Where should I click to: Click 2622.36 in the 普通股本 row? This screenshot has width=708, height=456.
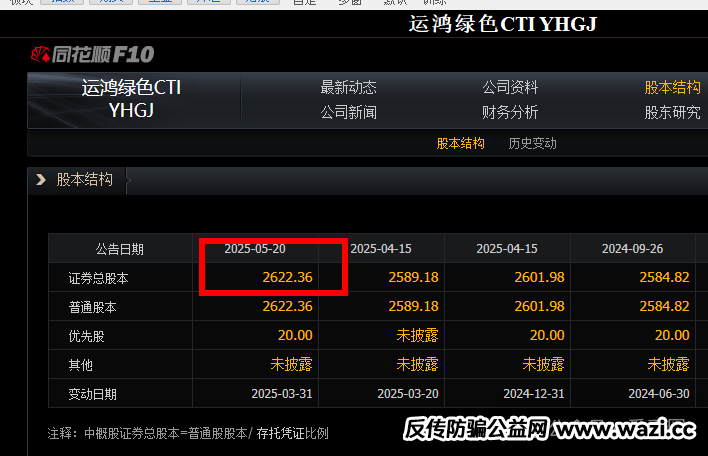click(287, 306)
